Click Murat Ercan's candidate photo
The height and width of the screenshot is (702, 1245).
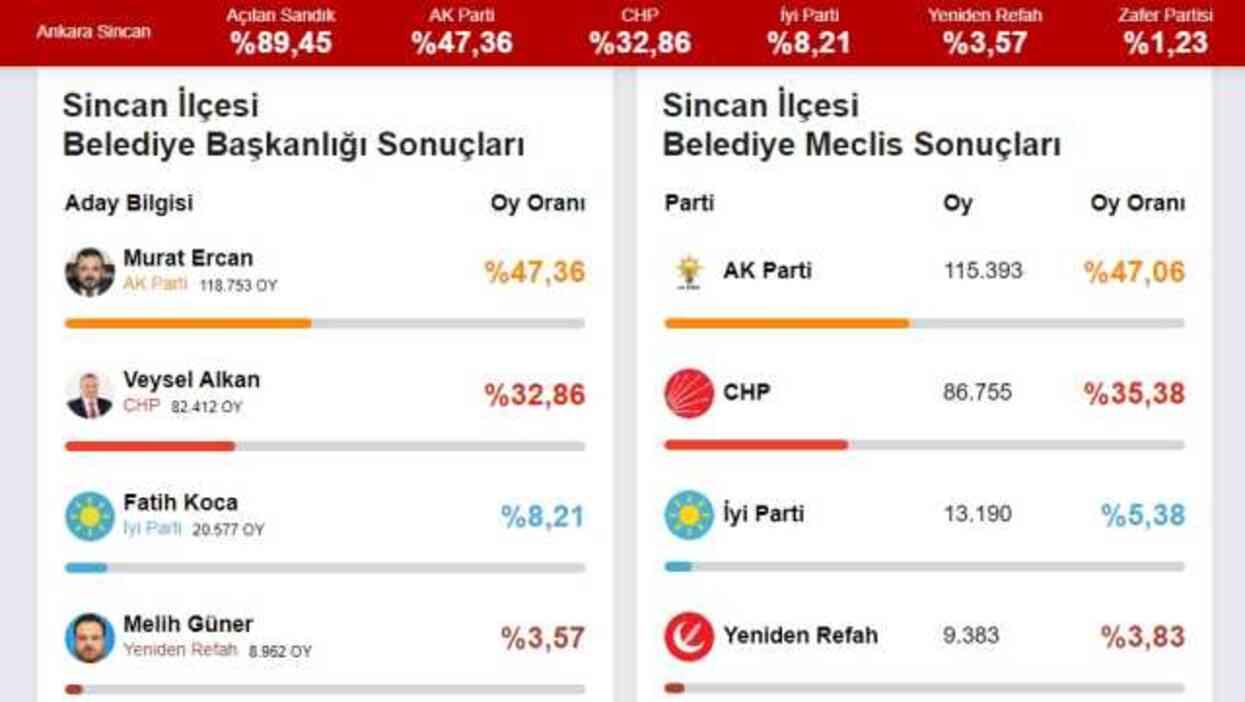88,270
